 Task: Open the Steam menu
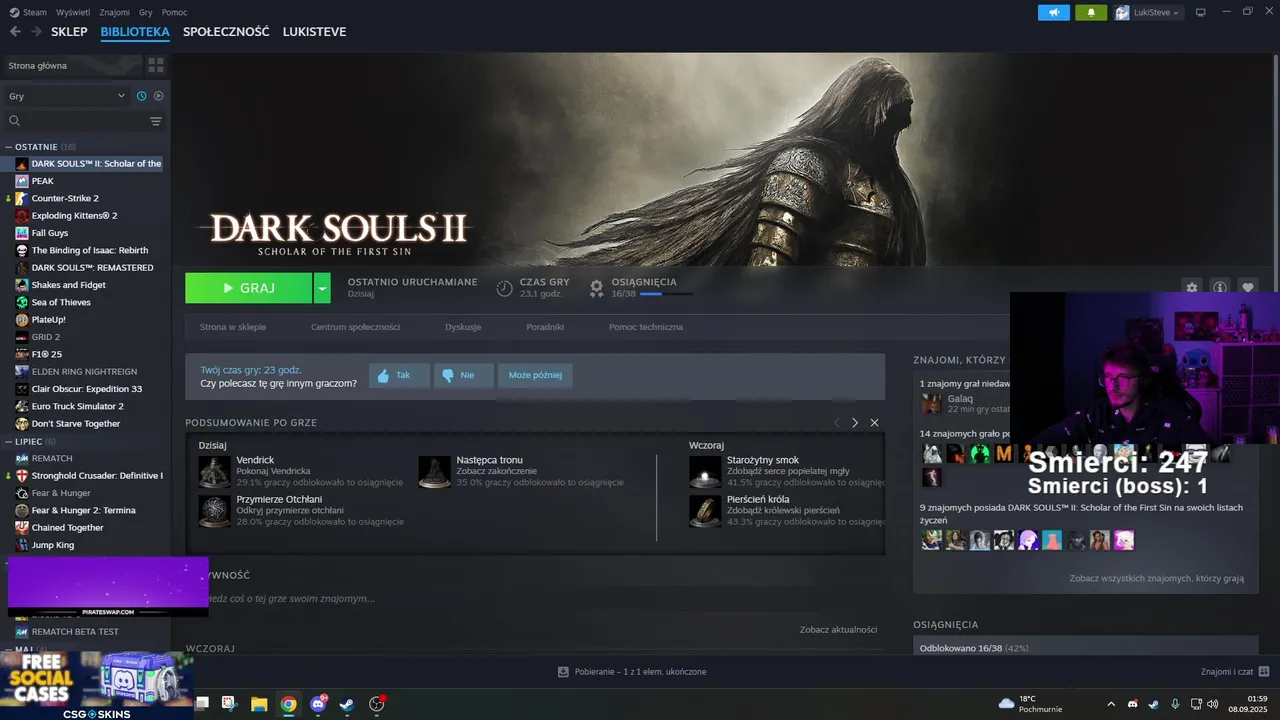pyautogui.click(x=28, y=12)
